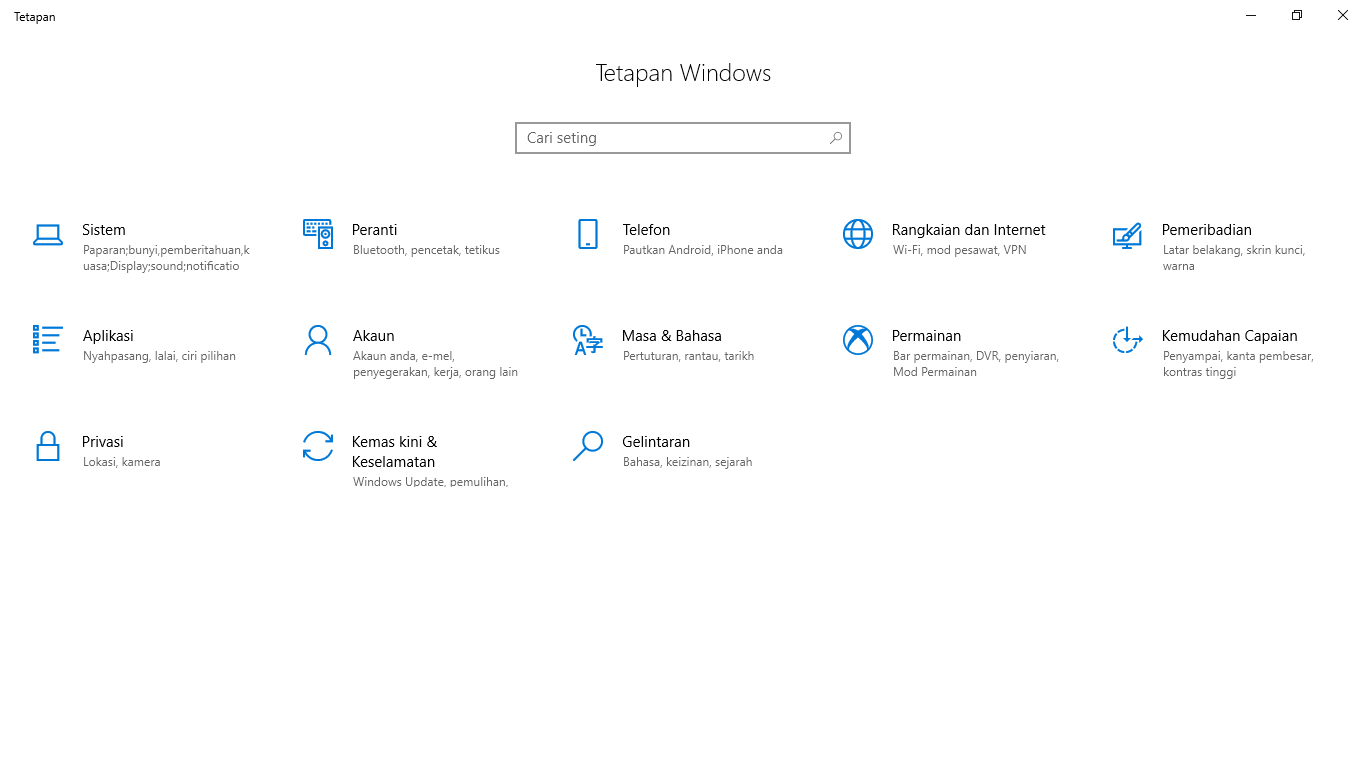Click the Pemeribadian paintbrush icon
1366x768 pixels.
click(x=1127, y=235)
